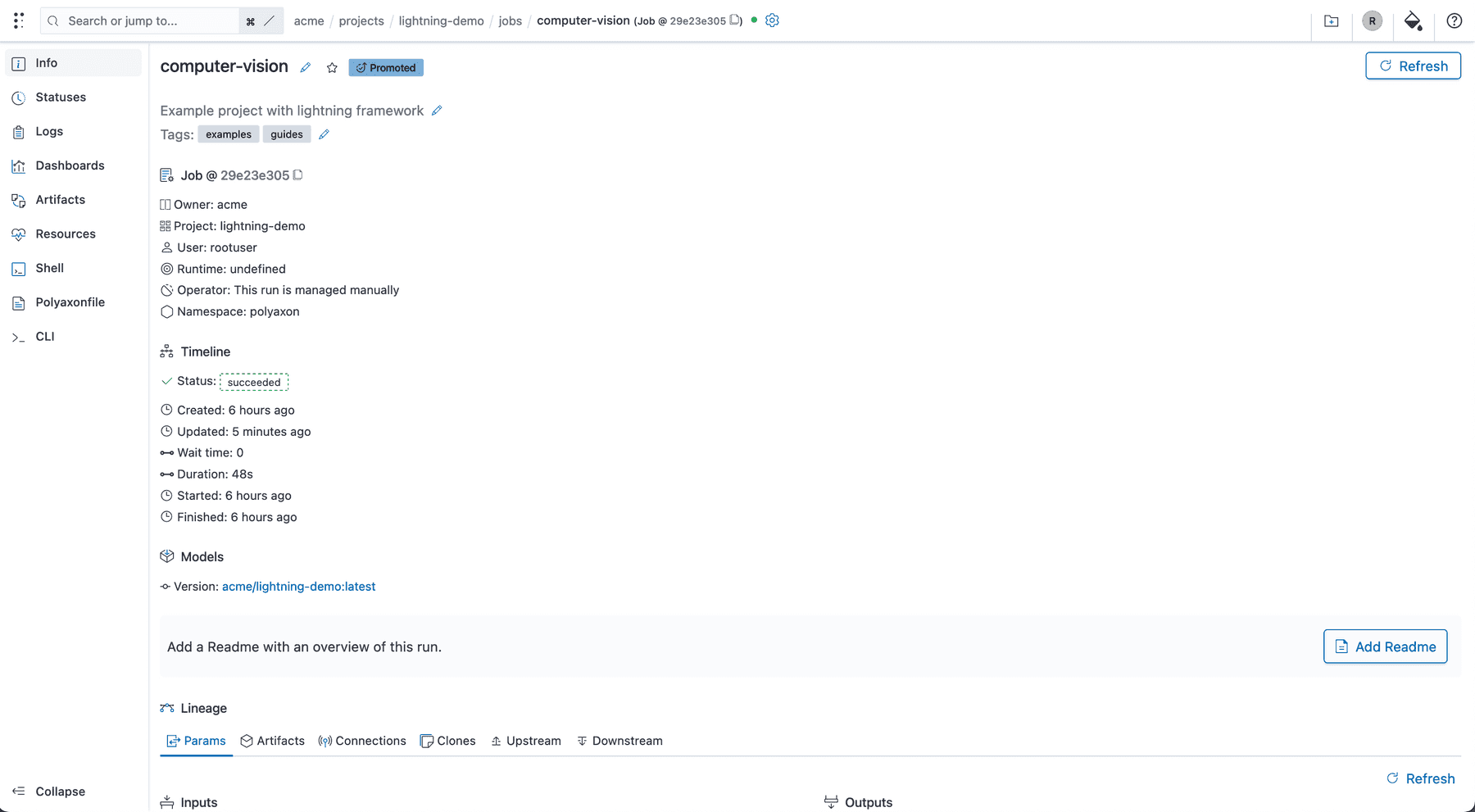Image resolution: width=1475 pixels, height=812 pixels.
Task: Switch to the Downstream lineage tab
Action: pyautogui.click(x=620, y=741)
